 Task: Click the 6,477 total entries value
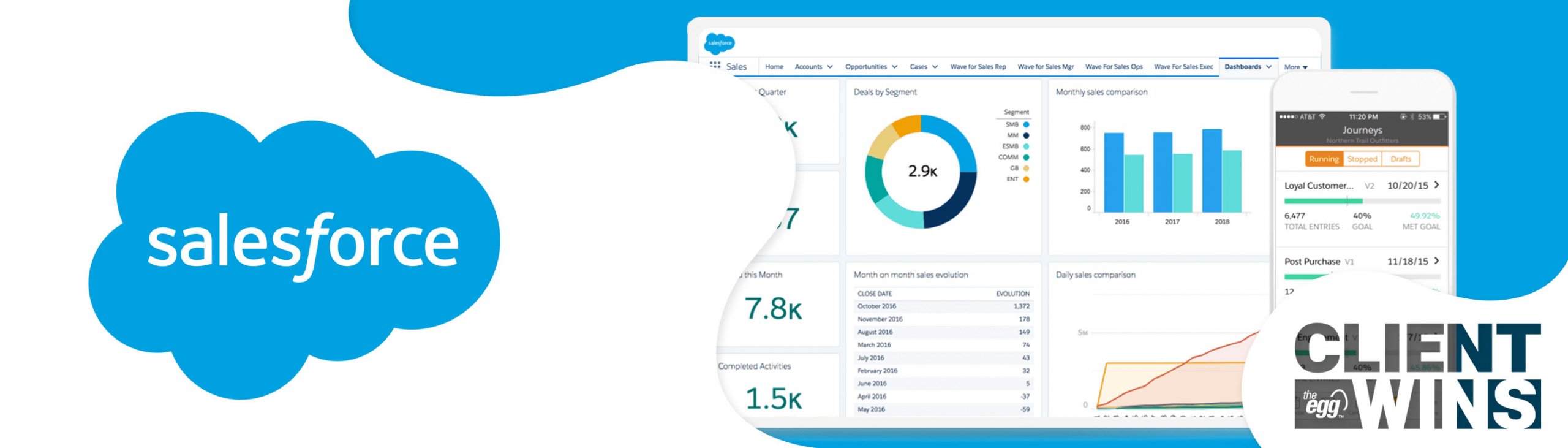click(x=1294, y=216)
